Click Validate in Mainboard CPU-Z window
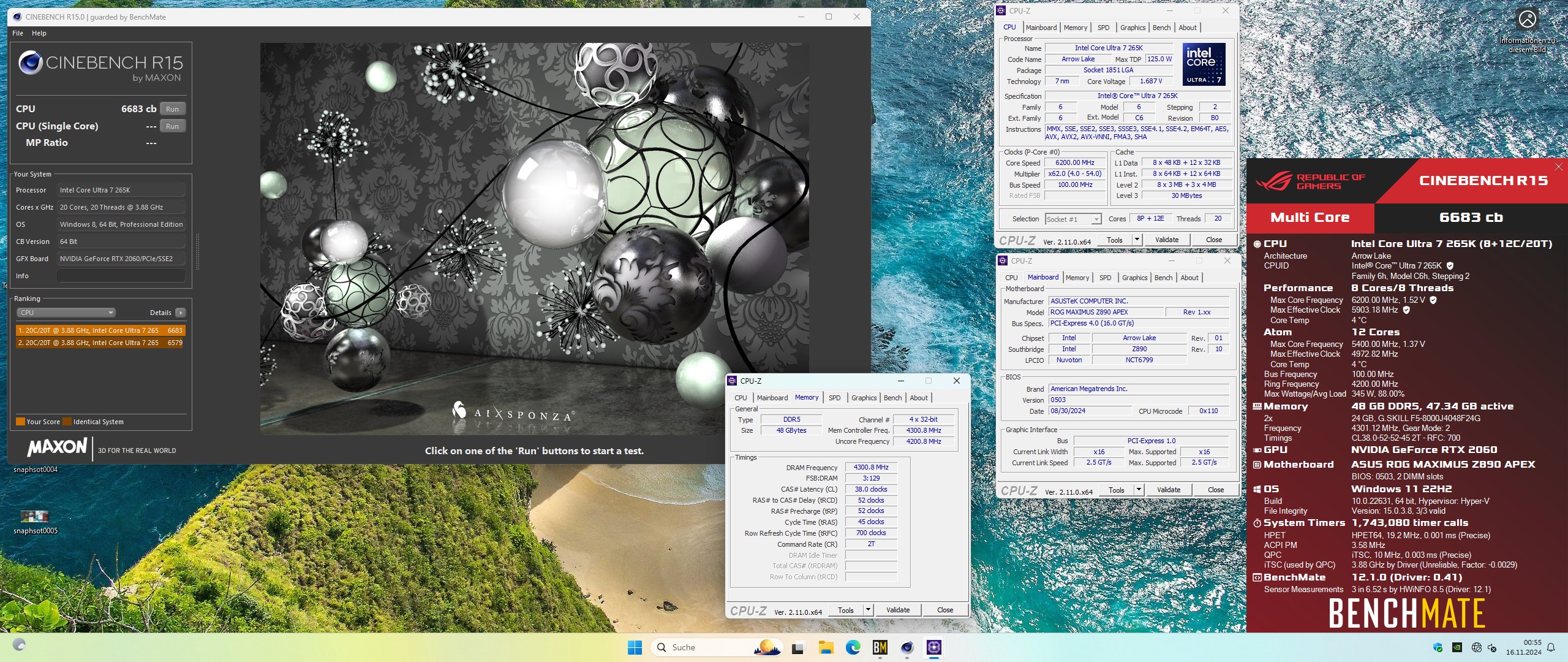1568x662 pixels. click(x=1169, y=490)
